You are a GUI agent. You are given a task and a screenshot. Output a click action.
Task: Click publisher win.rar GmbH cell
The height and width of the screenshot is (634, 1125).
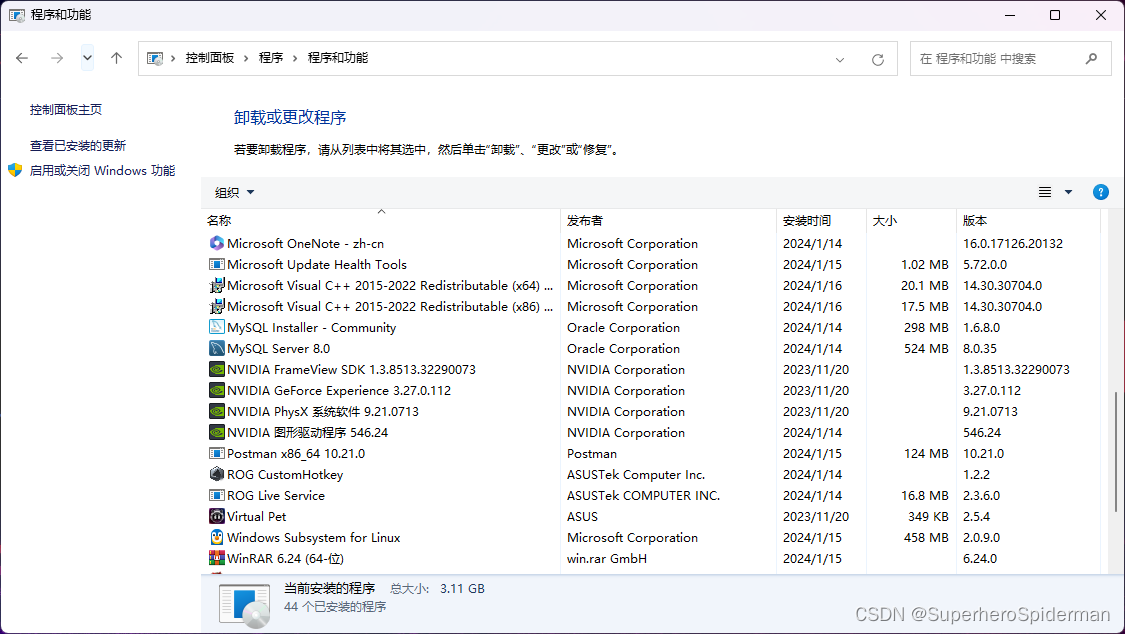pyautogui.click(x=606, y=558)
